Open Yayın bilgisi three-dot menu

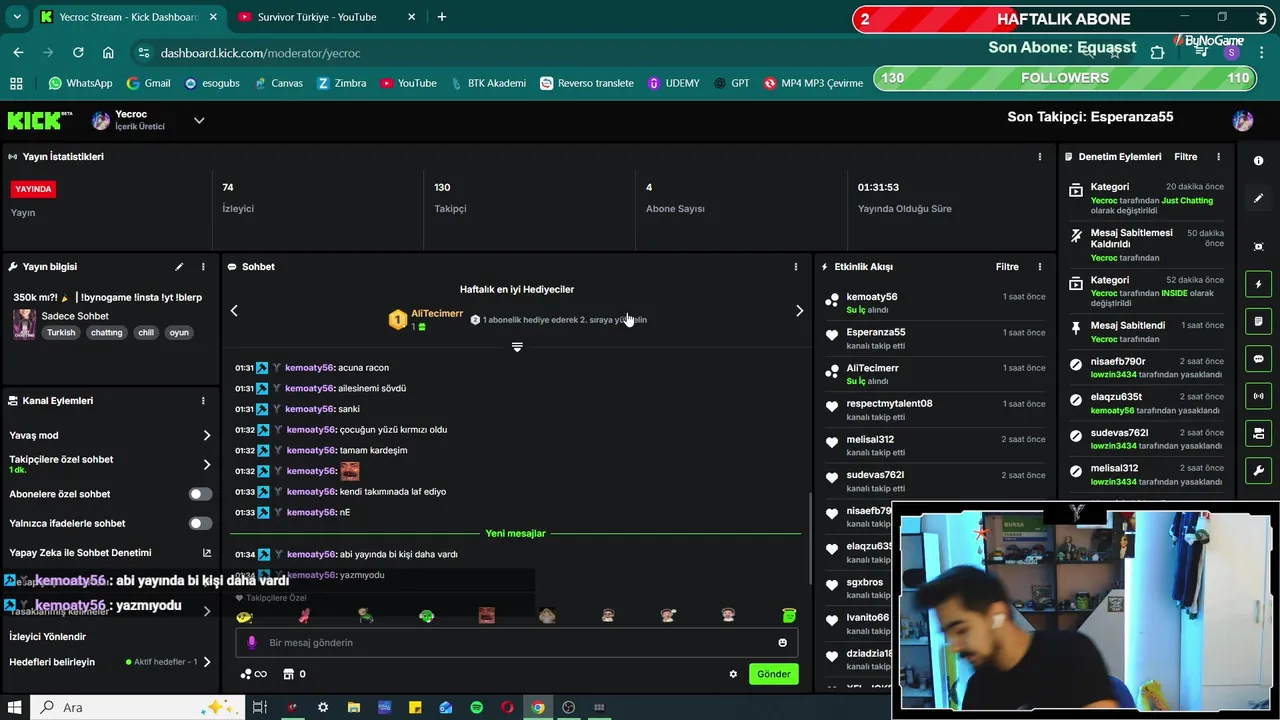203,267
